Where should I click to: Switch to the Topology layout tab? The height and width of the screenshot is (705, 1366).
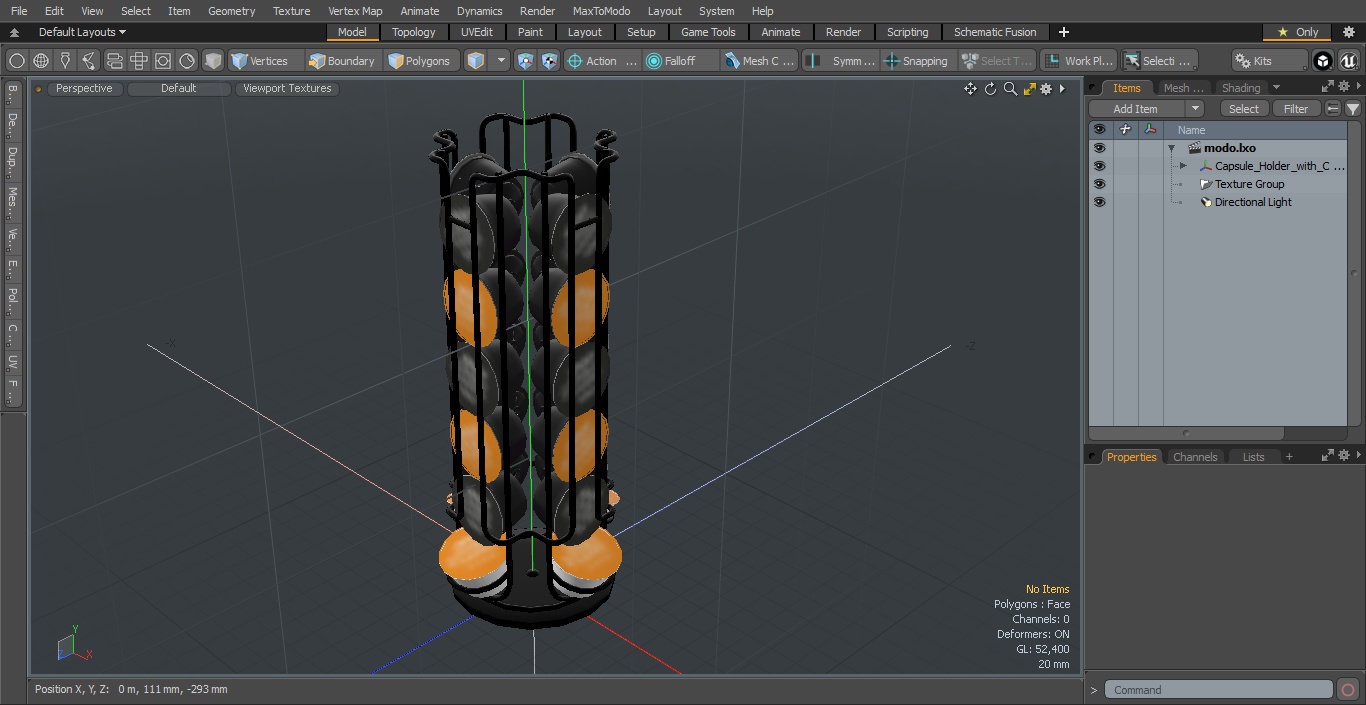(414, 32)
